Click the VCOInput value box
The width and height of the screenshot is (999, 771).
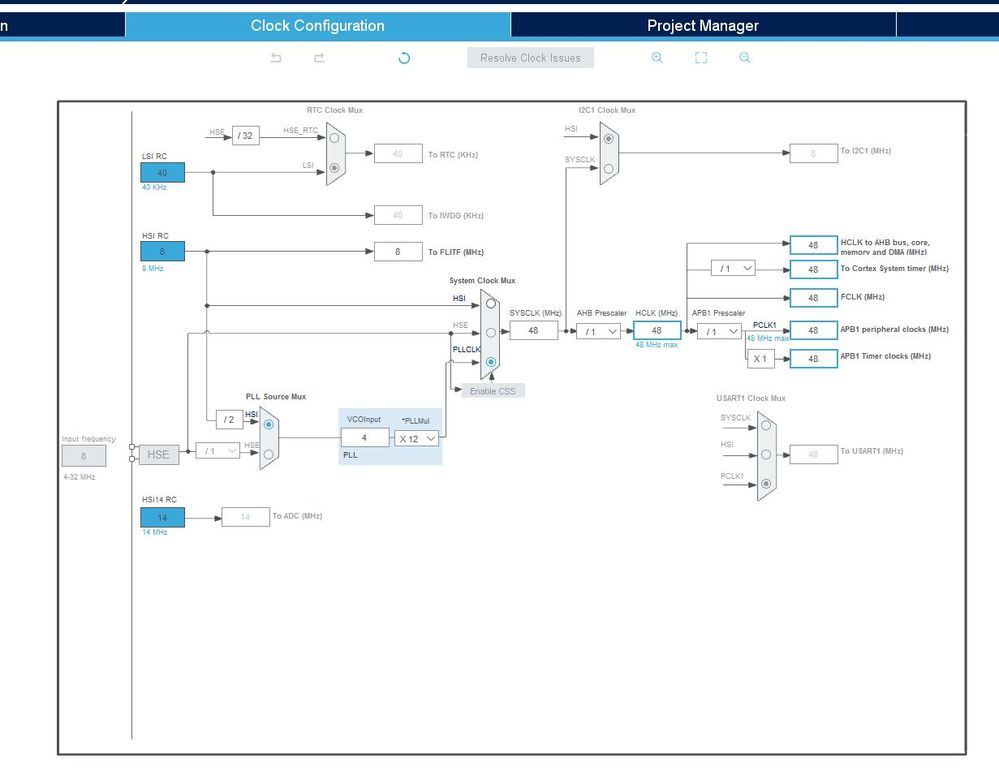pos(365,438)
